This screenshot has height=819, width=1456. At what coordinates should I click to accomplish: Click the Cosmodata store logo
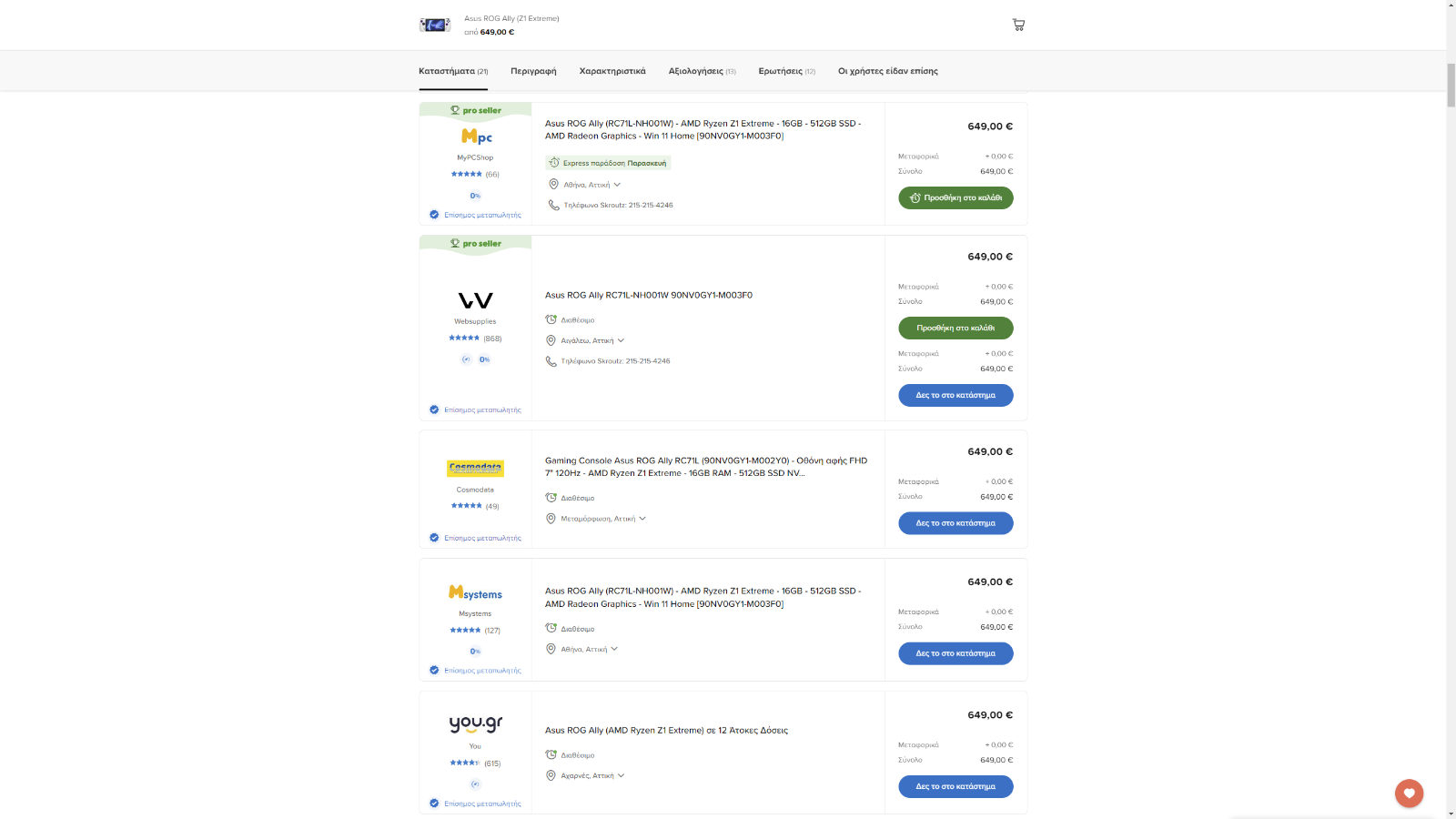[x=475, y=469]
